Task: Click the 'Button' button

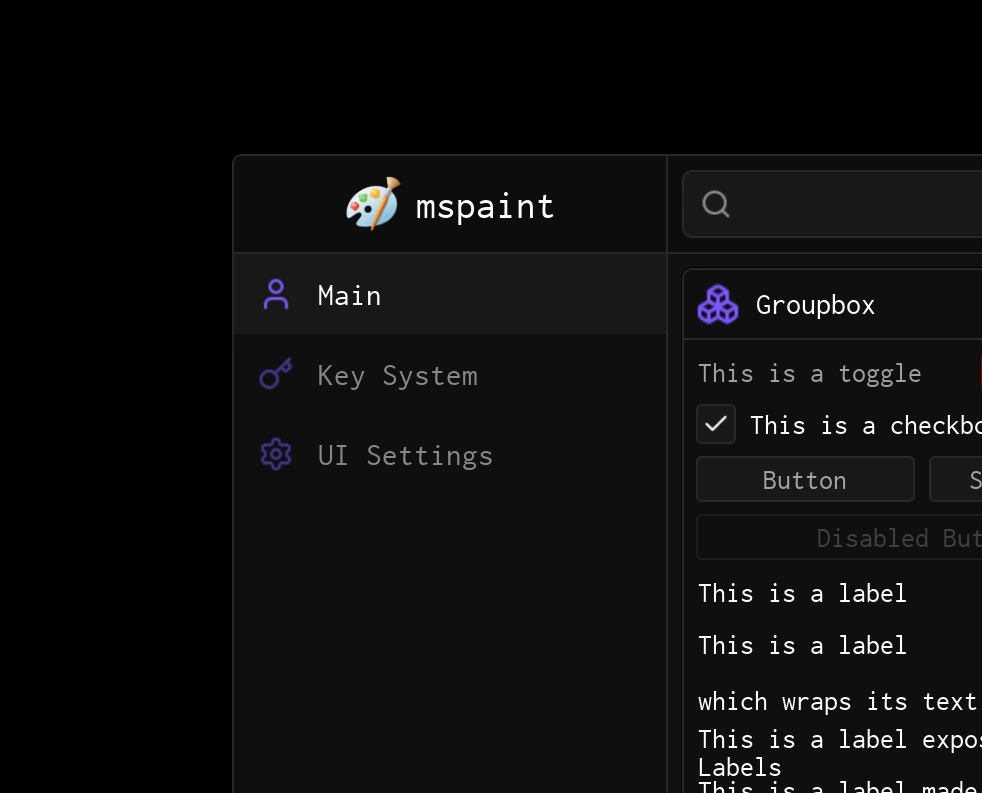Action: [x=805, y=480]
